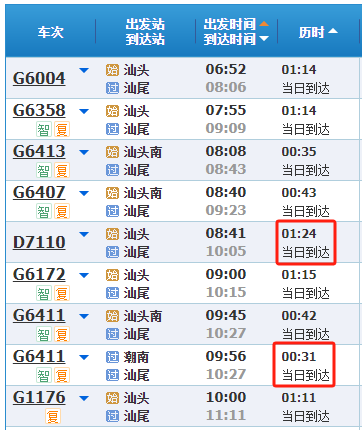Image resolution: width=362 pixels, height=430 pixels.
Task: Click the 出发站 到达站 column header
Action: [145, 32]
